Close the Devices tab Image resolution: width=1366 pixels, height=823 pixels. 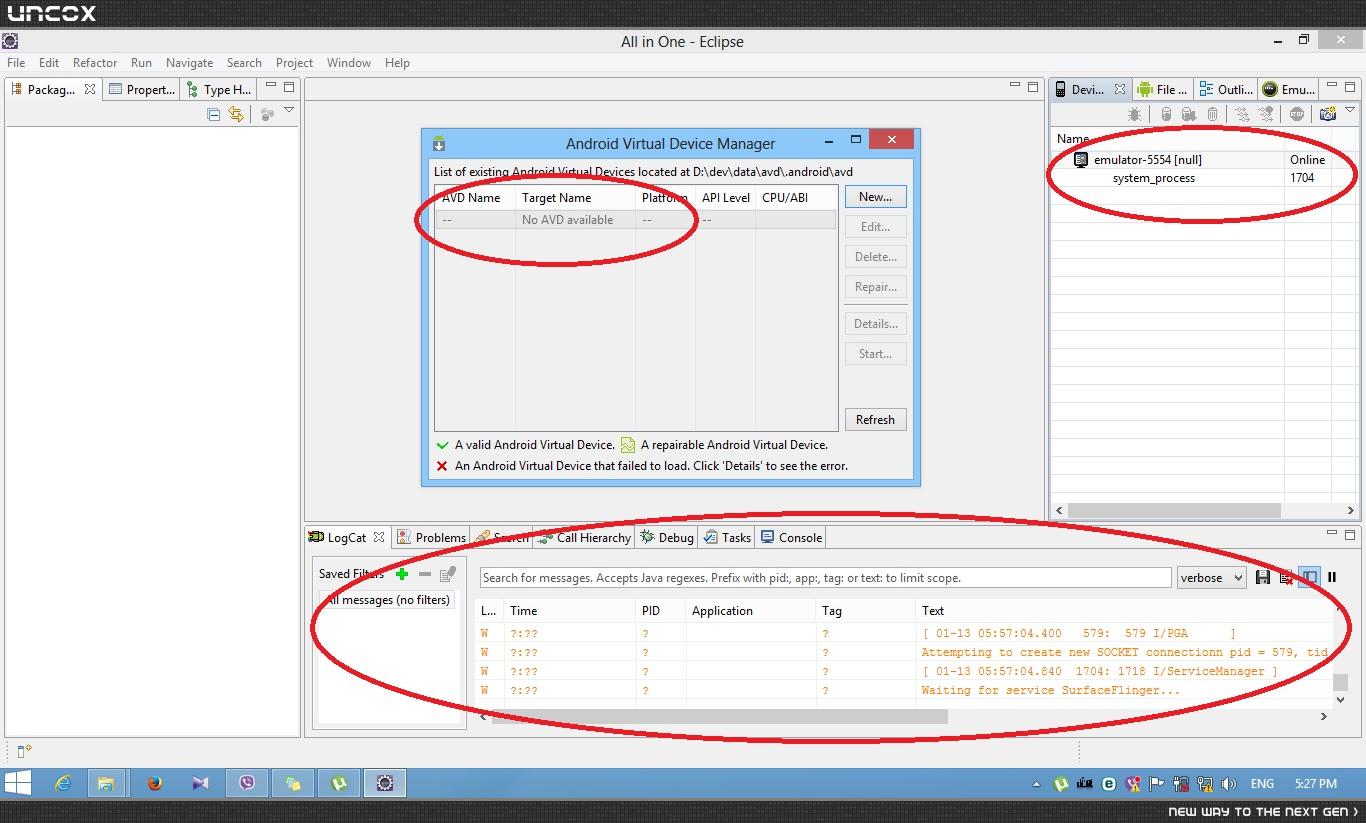coord(1120,89)
